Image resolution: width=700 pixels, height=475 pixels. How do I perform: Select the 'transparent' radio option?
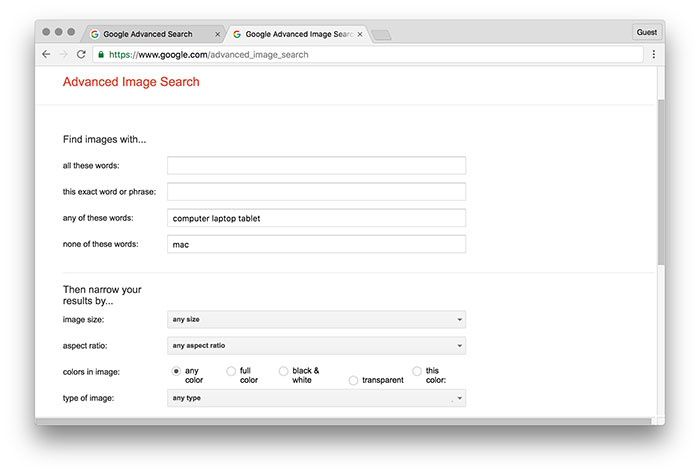pos(353,380)
